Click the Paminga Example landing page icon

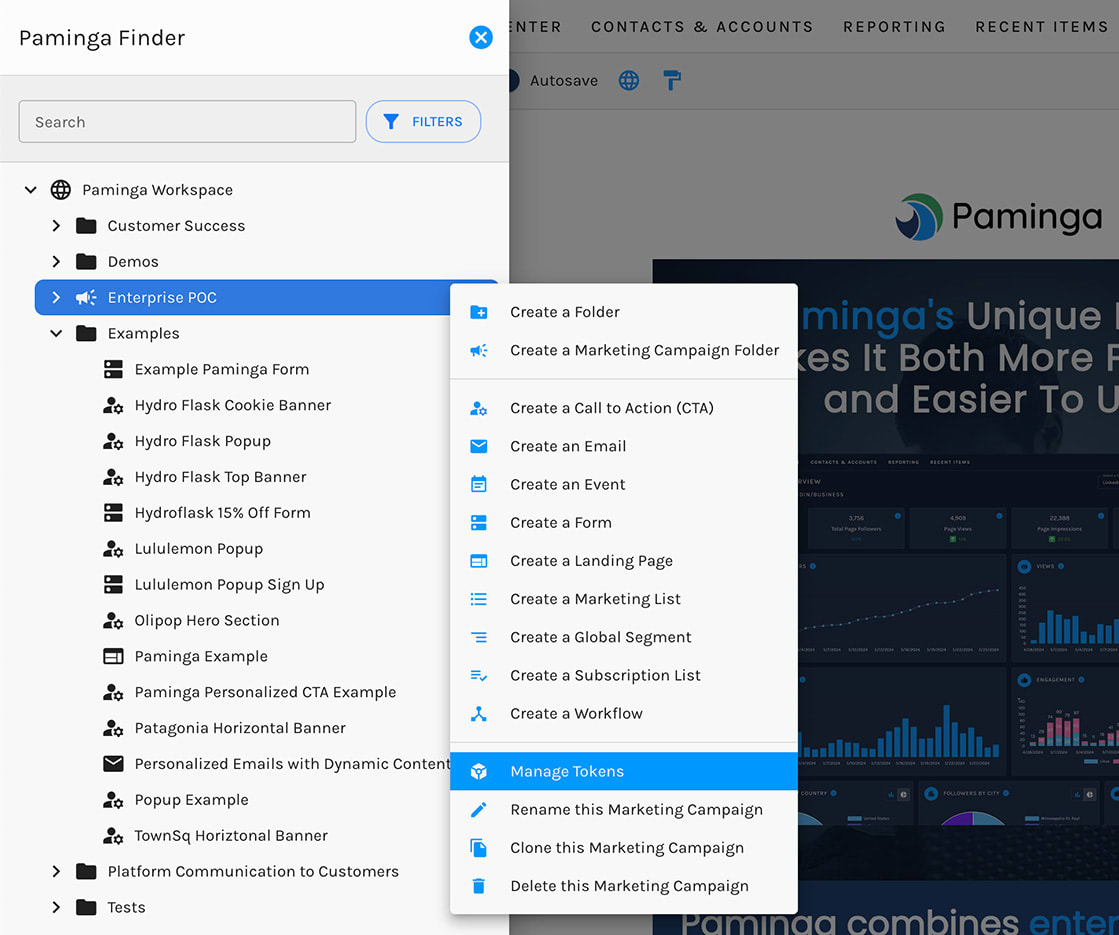[x=113, y=656]
